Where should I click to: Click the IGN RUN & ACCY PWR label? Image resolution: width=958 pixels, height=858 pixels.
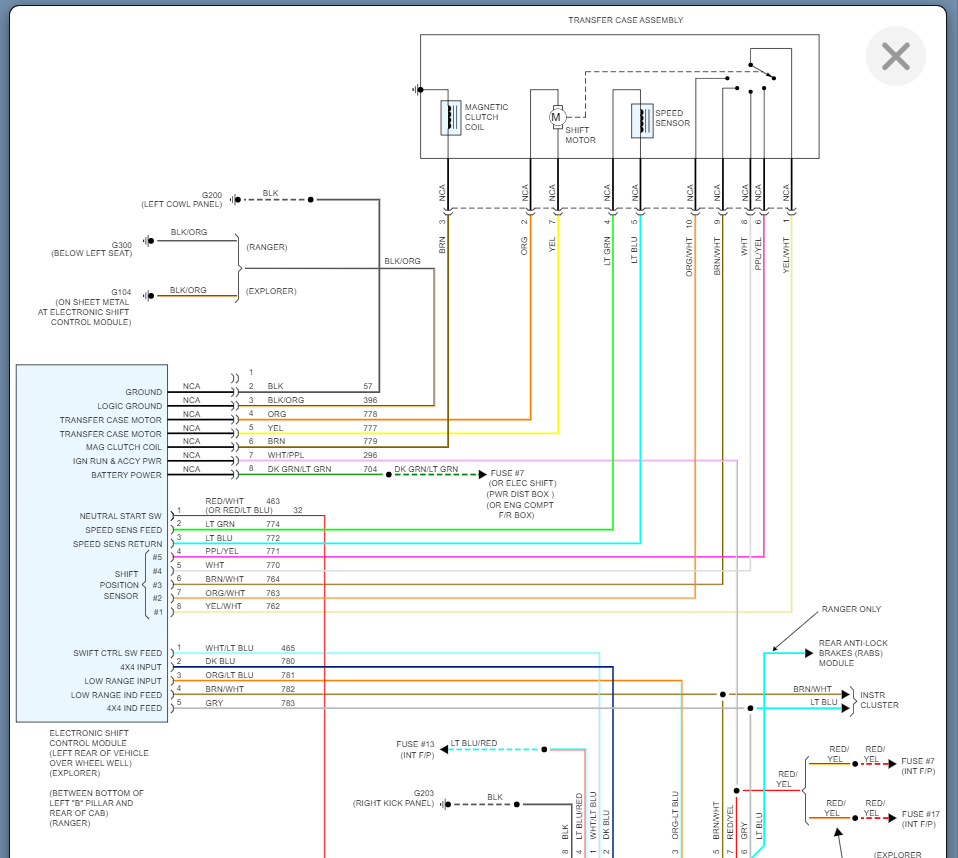point(117,461)
